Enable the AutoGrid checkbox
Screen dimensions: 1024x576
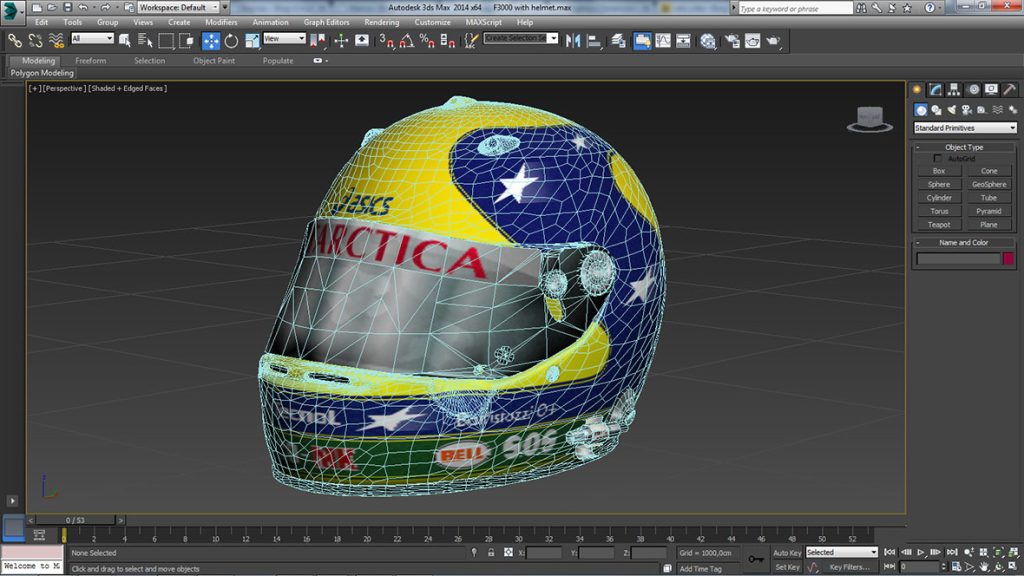coord(937,159)
